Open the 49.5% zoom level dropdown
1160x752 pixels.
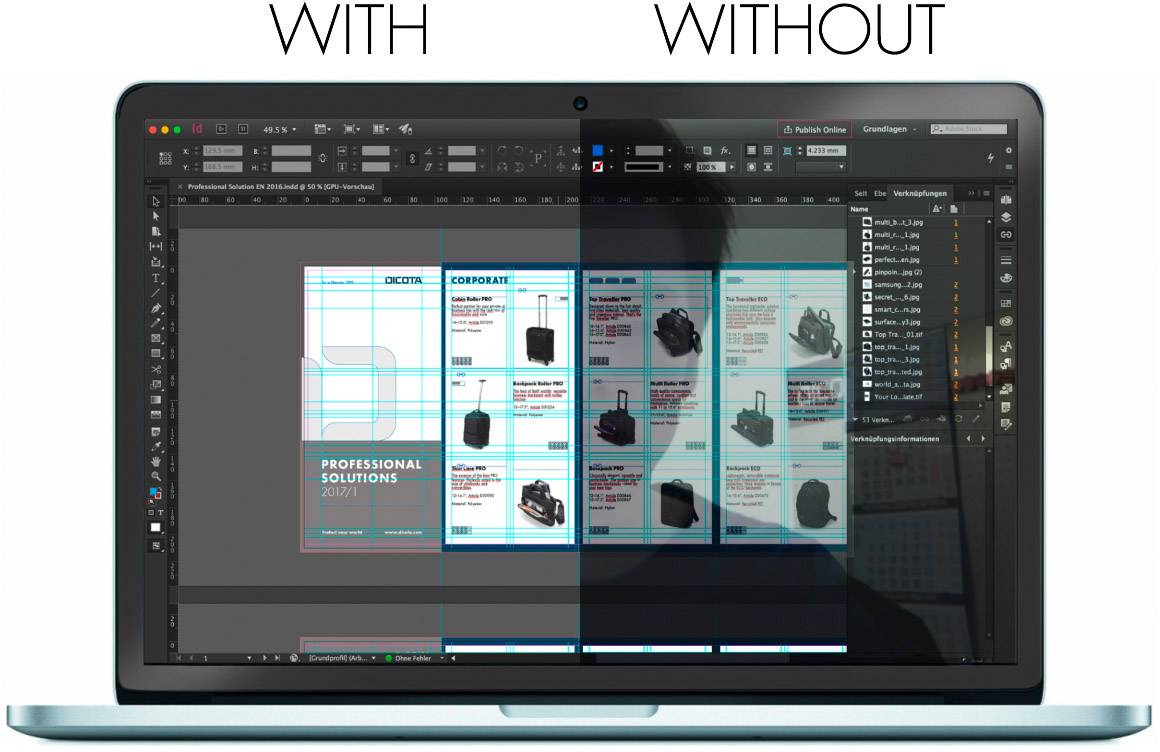pyautogui.click(x=279, y=129)
